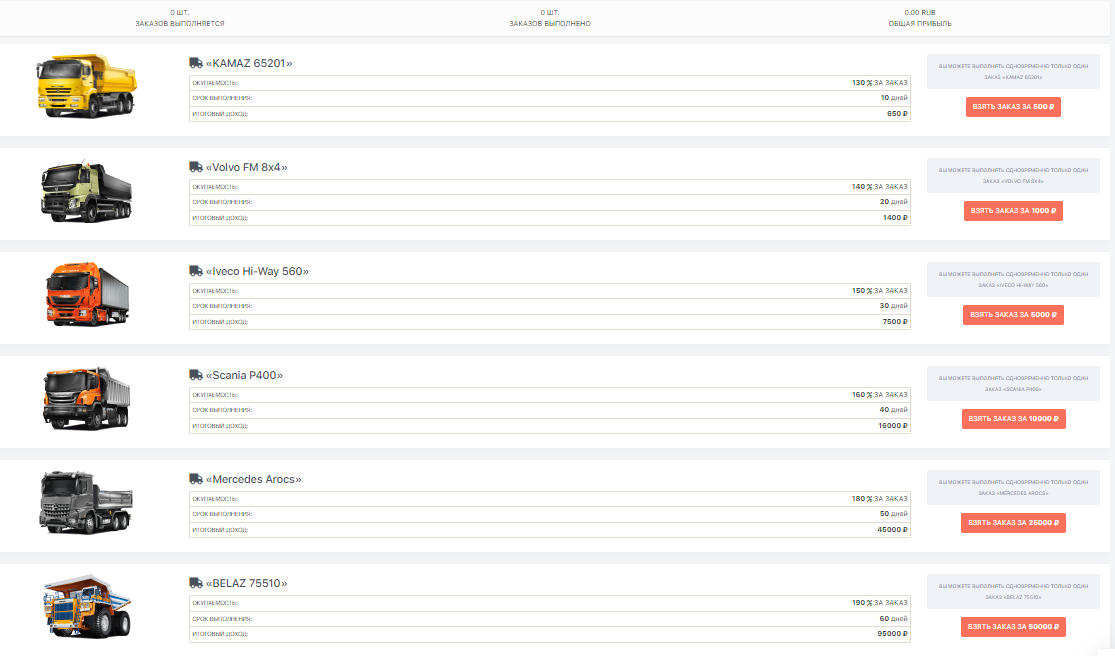Take the Scania order for 10000 ₽
The image size is (1115, 656).
pos(1013,419)
